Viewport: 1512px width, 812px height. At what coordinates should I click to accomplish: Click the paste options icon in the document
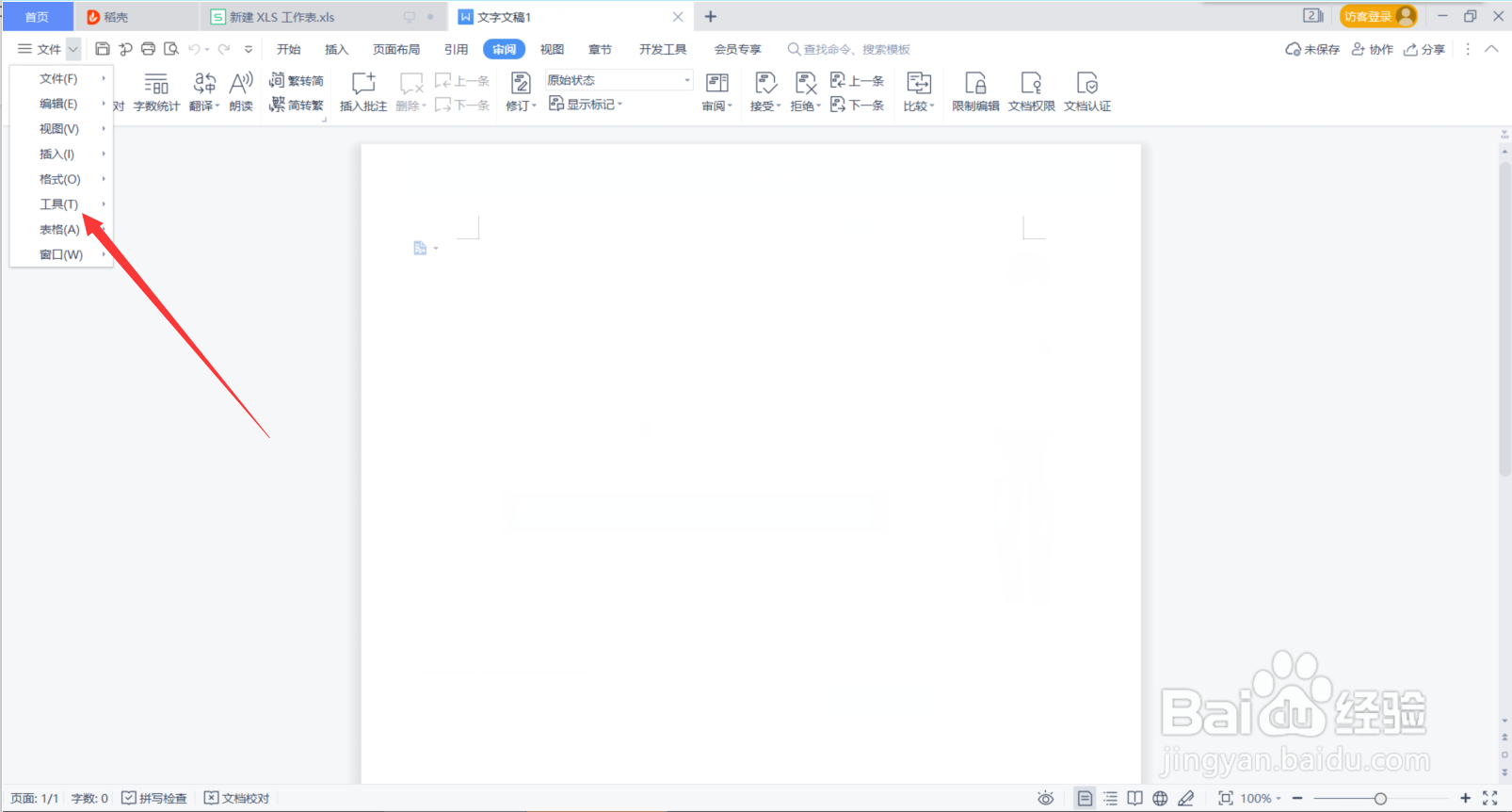pos(420,248)
